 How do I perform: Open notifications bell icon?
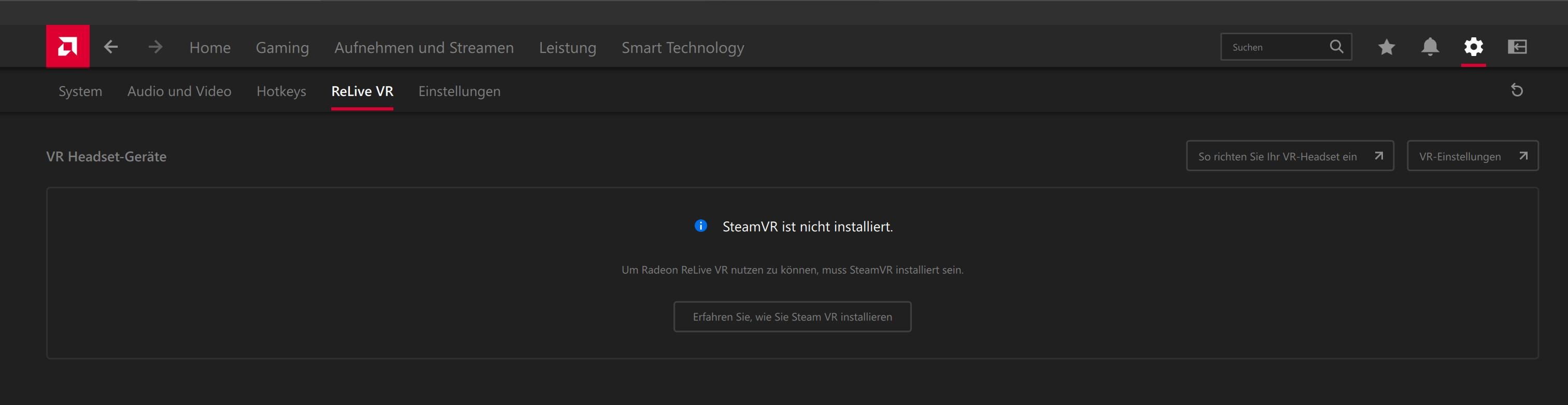pos(1430,47)
